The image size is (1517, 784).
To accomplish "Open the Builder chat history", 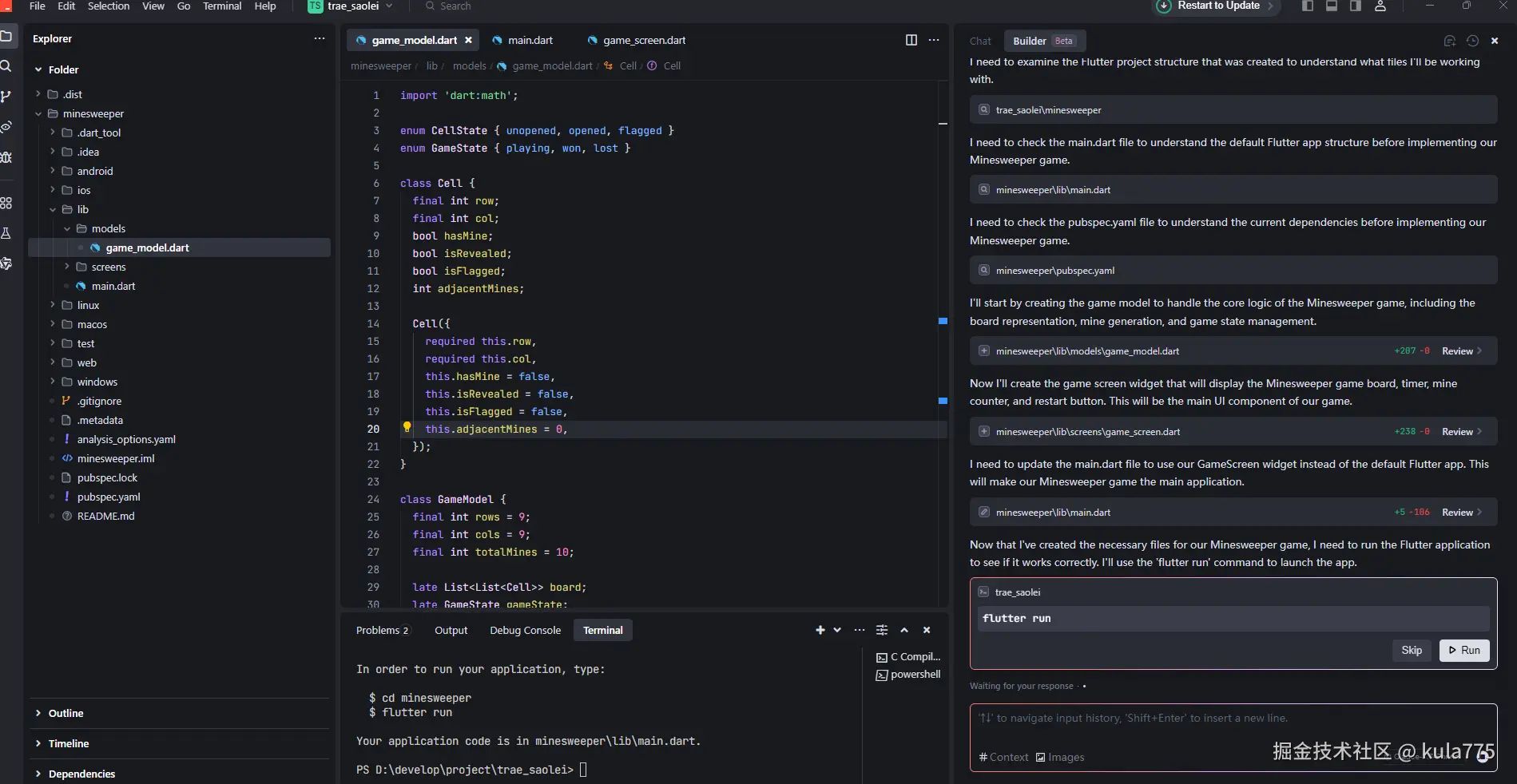I will [x=1472, y=41].
